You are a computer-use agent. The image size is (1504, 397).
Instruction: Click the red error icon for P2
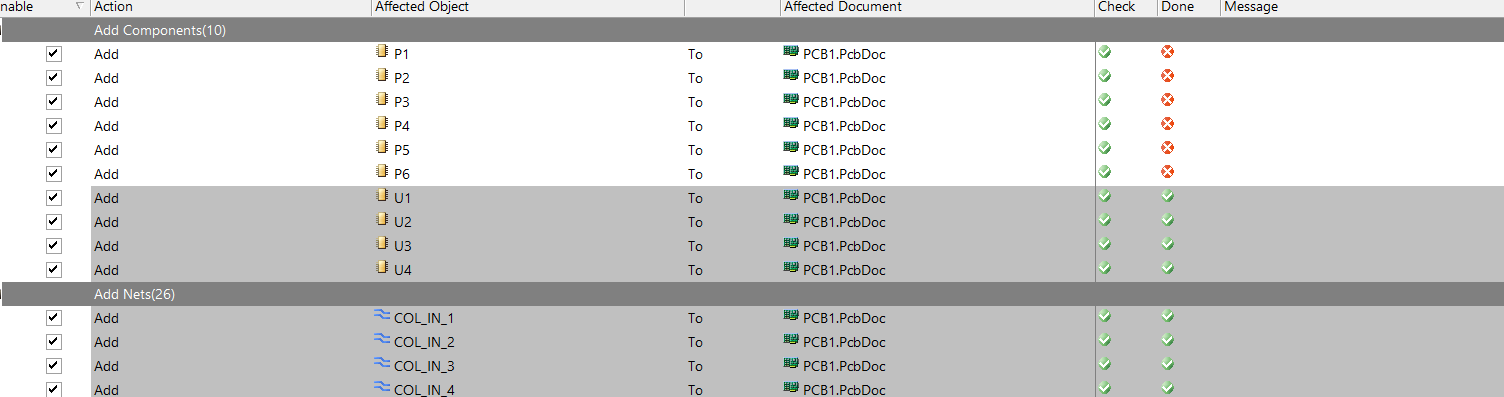pyautogui.click(x=1167, y=76)
